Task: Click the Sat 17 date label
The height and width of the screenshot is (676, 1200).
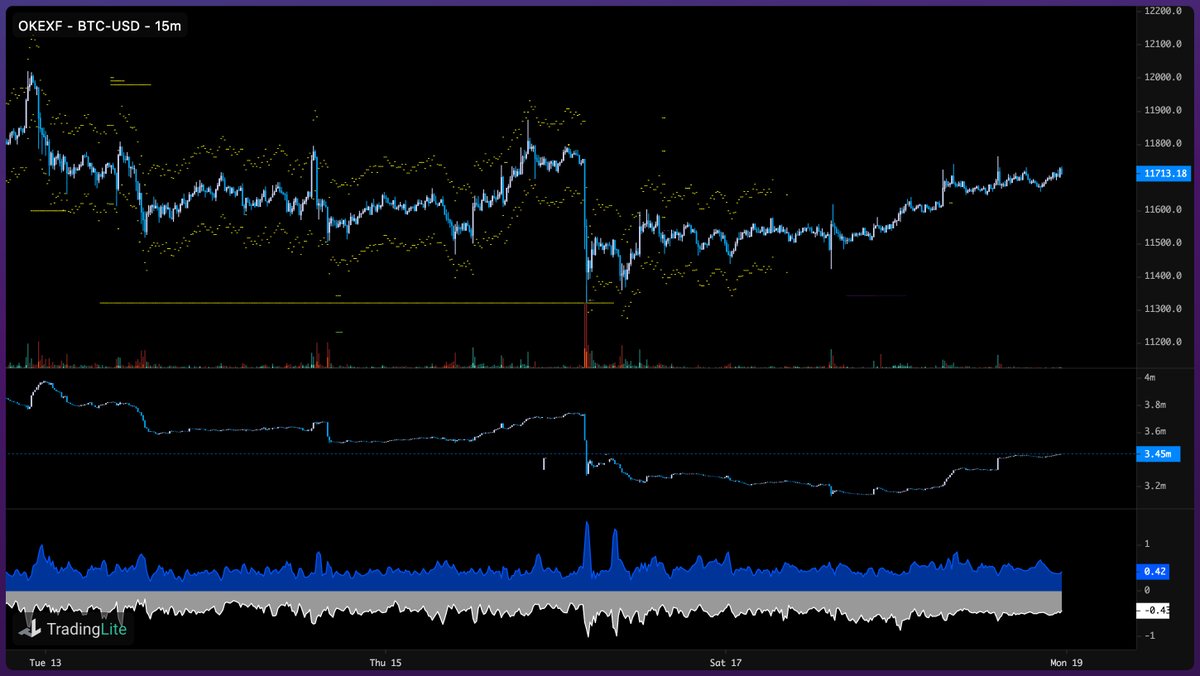Action: pos(726,662)
